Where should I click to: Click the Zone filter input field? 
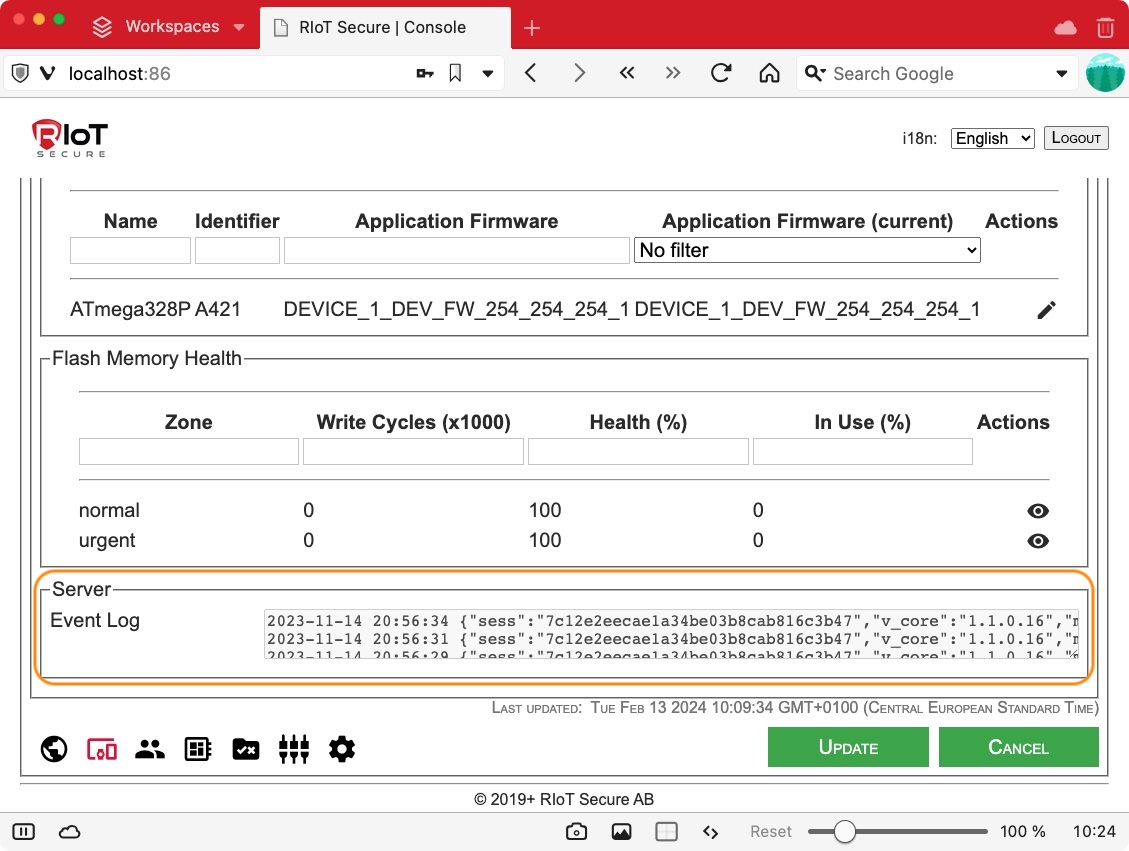tap(189, 452)
